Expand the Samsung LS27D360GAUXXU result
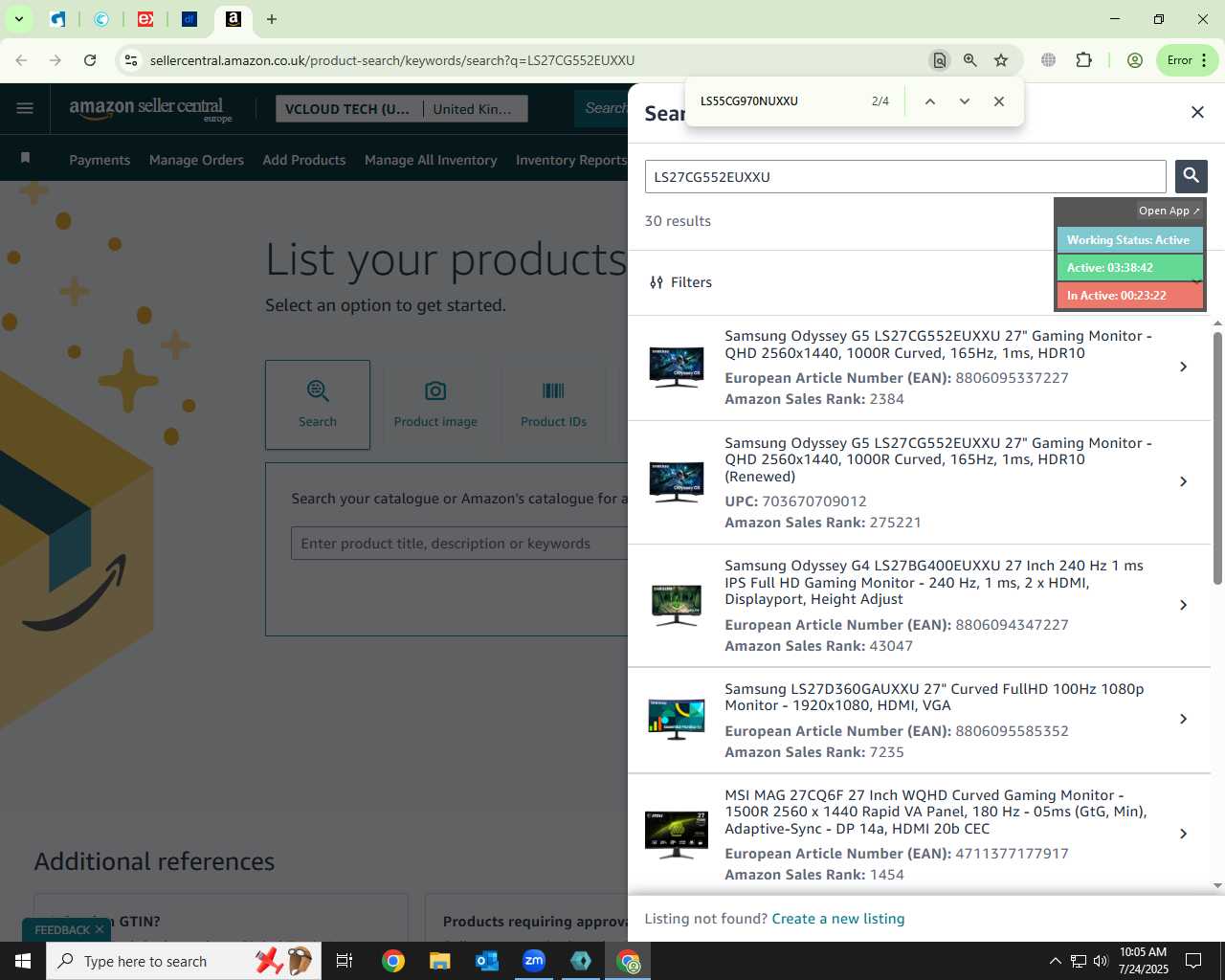 pyautogui.click(x=1183, y=719)
